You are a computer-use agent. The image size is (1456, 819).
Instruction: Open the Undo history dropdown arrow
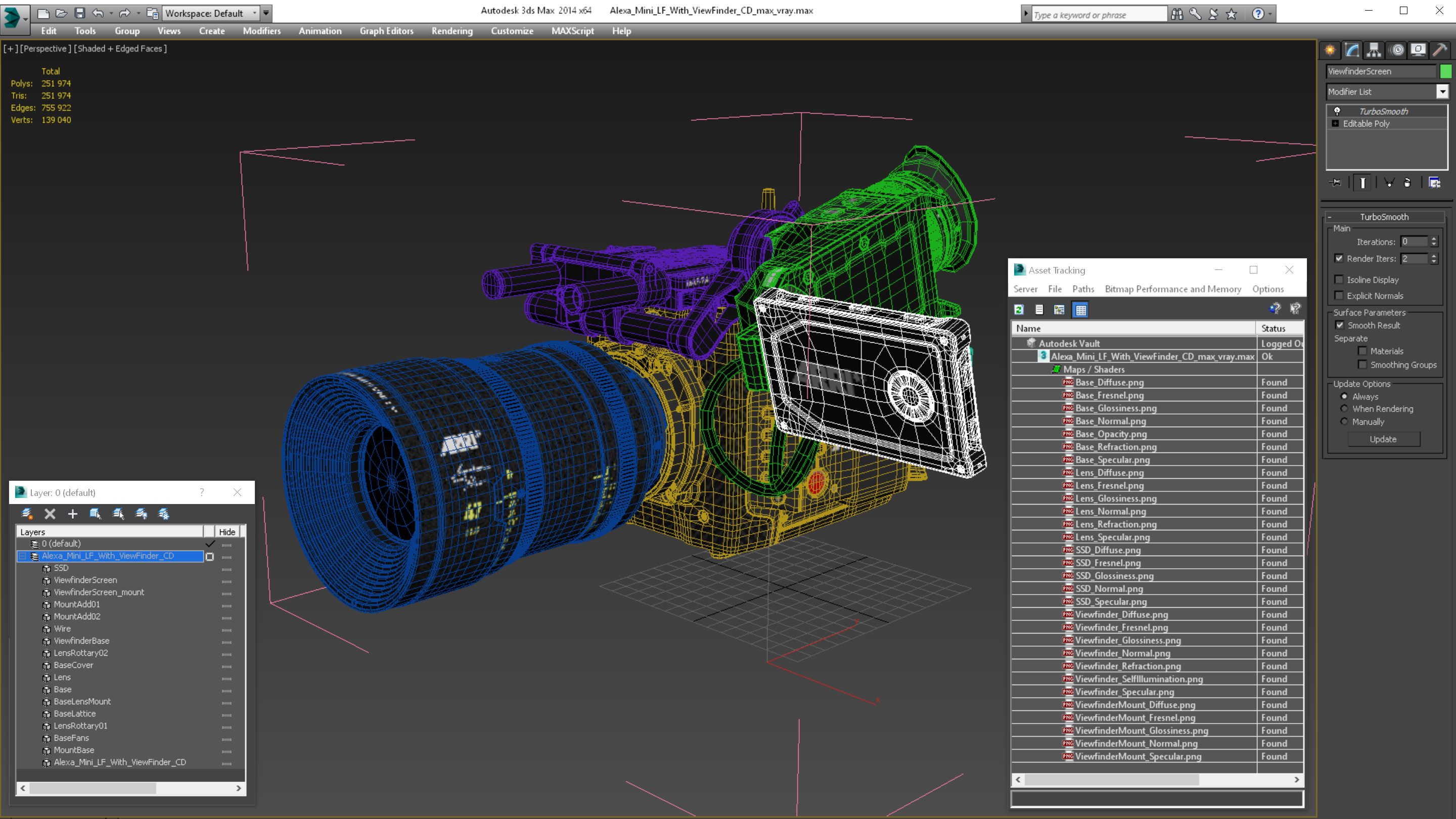[111, 13]
